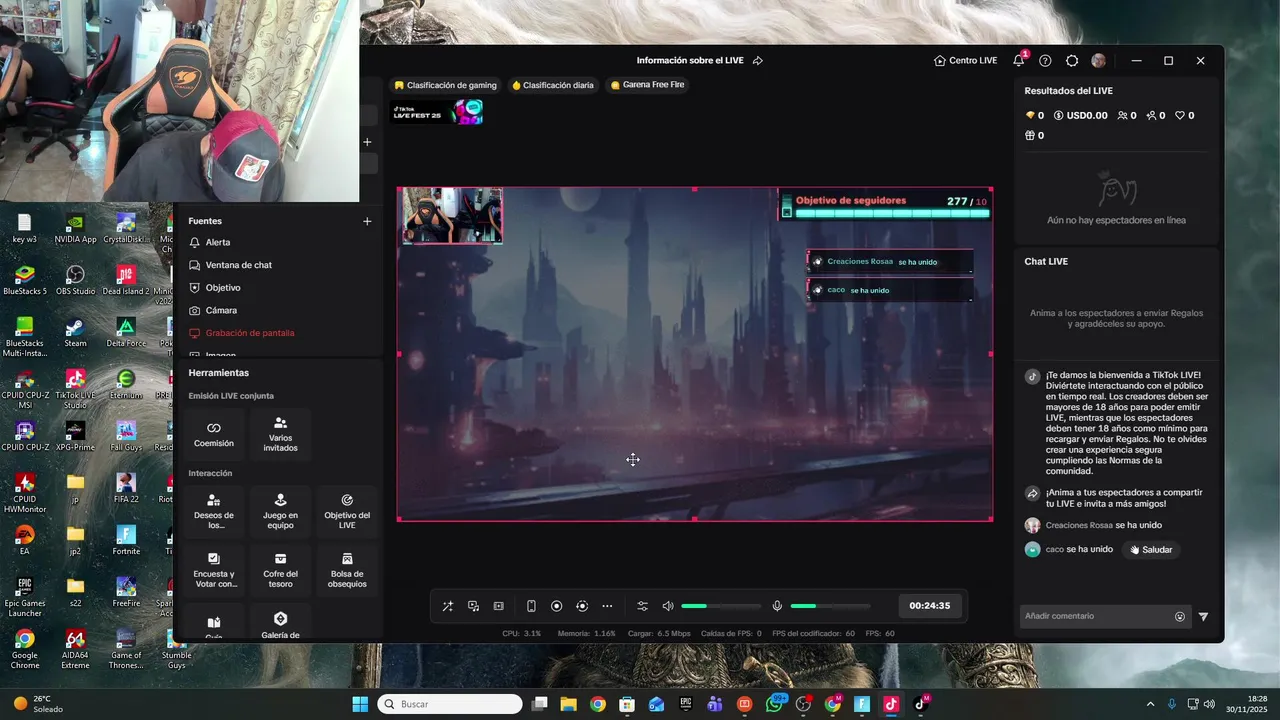Click the media music overlay icon

pos(473,606)
